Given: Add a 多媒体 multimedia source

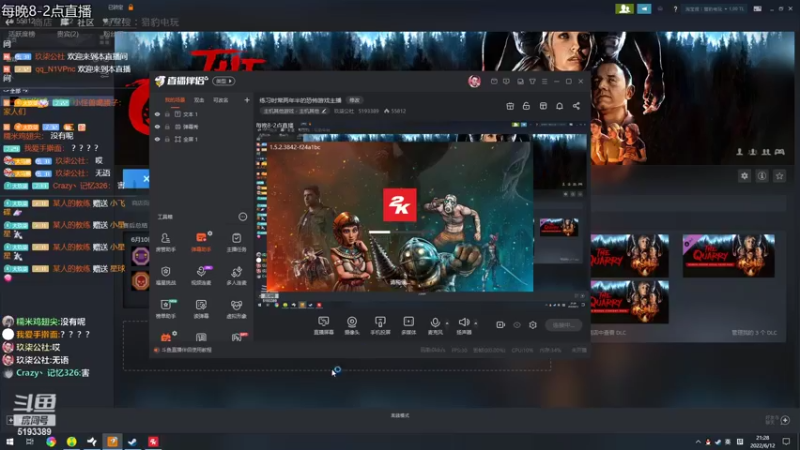Looking at the screenshot, I should pos(409,325).
